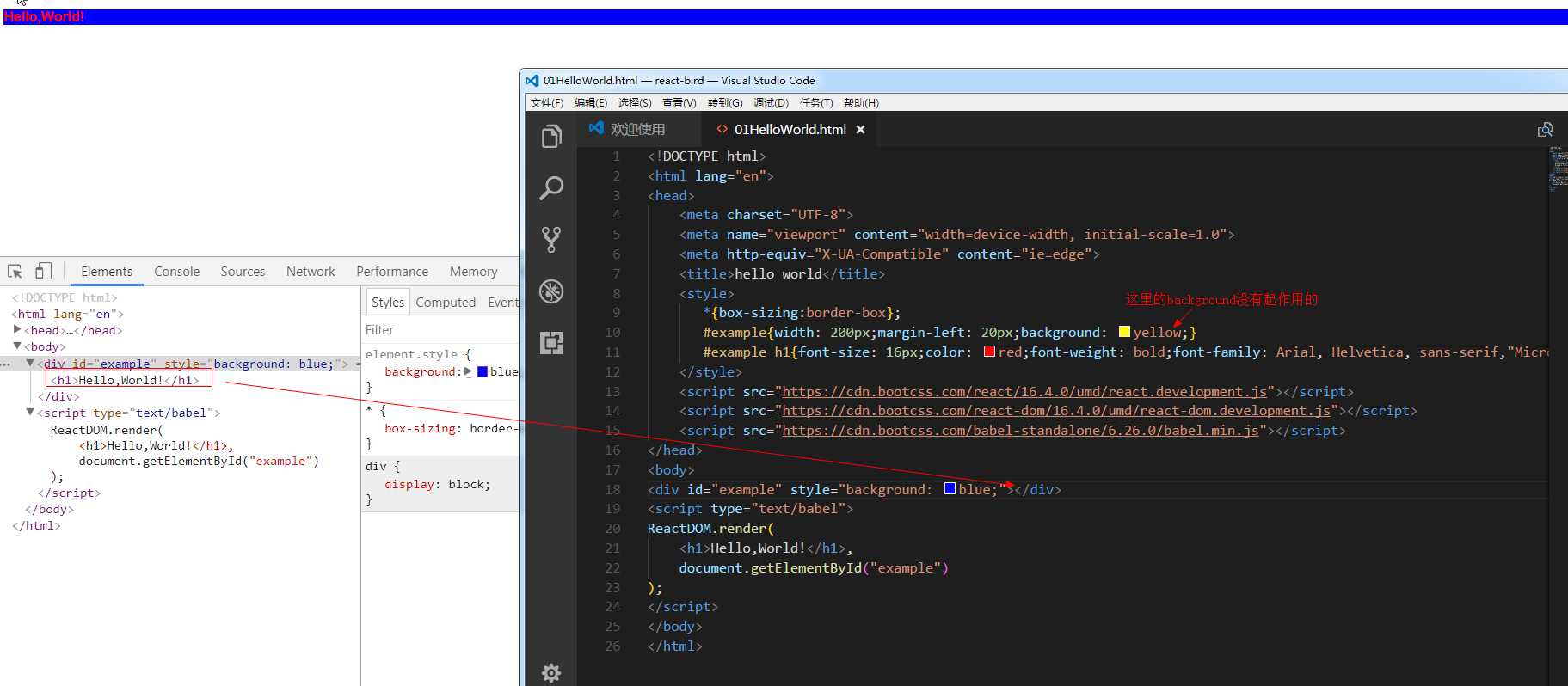Open the Extensions view in VS Code
Viewport: 1568px width, 686px height.
tap(551, 343)
